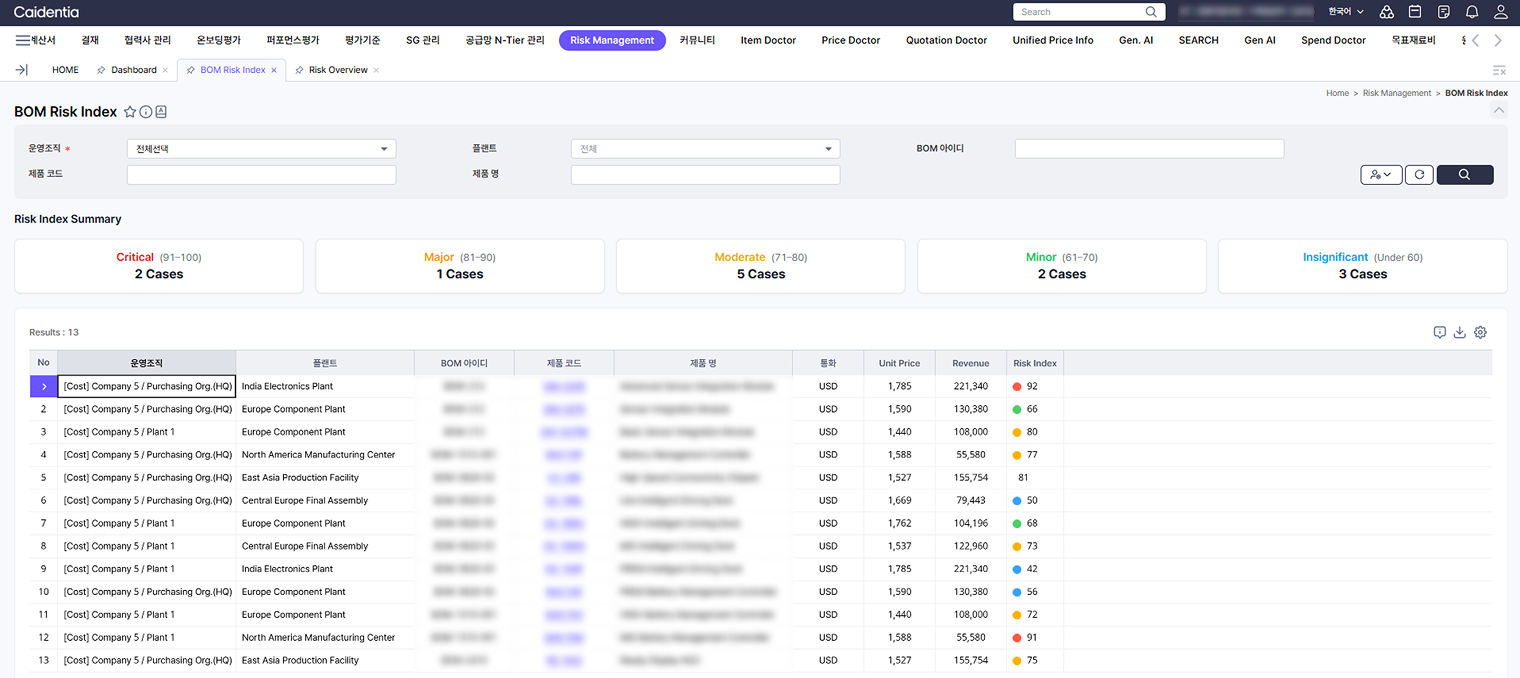The image size is (1520, 678).
Task: Open the hamburger main menu
Action: tap(22, 41)
